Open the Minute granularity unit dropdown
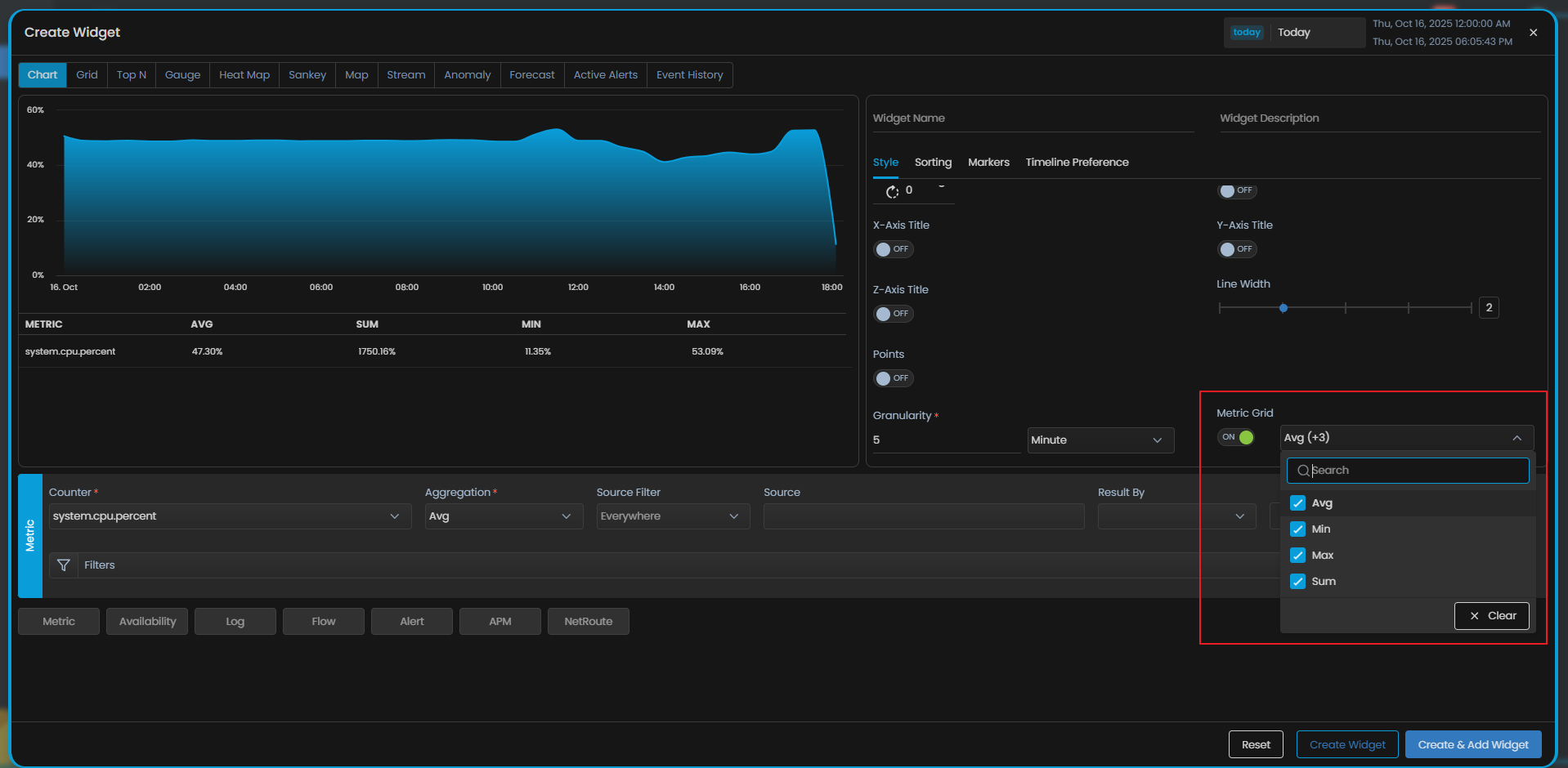Screen dimensions: 1568x768 click(1100, 440)
